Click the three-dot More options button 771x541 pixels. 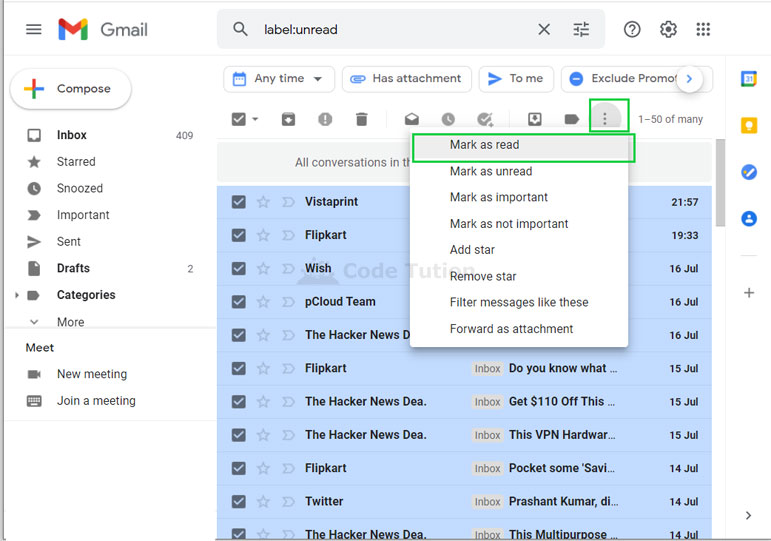tap(605, 119)
